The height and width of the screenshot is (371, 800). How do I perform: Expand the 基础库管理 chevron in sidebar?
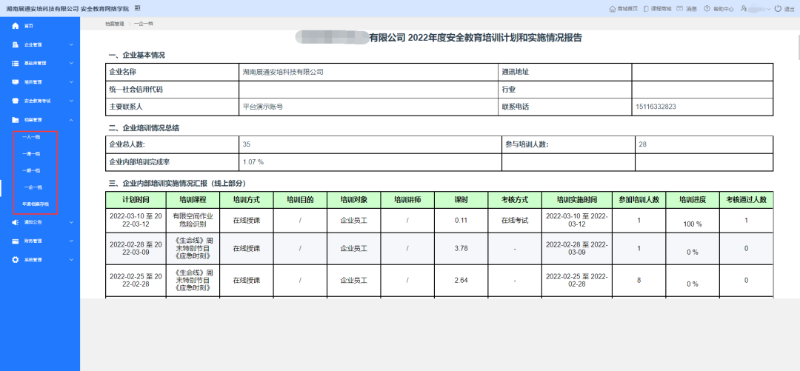point(71,63)
